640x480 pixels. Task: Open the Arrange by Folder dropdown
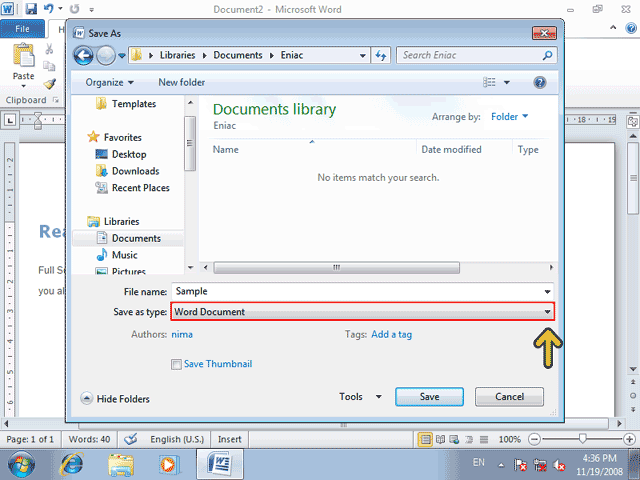(509, 117)
